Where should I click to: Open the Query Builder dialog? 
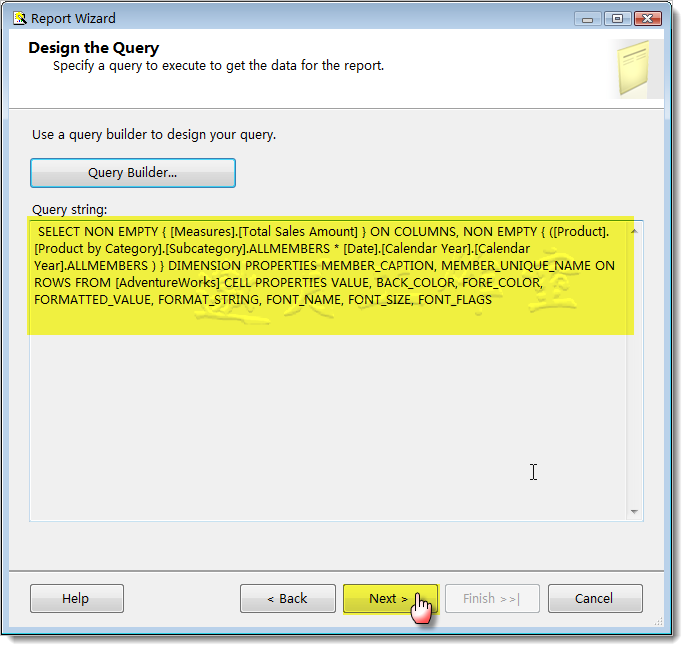coord(133,173)
